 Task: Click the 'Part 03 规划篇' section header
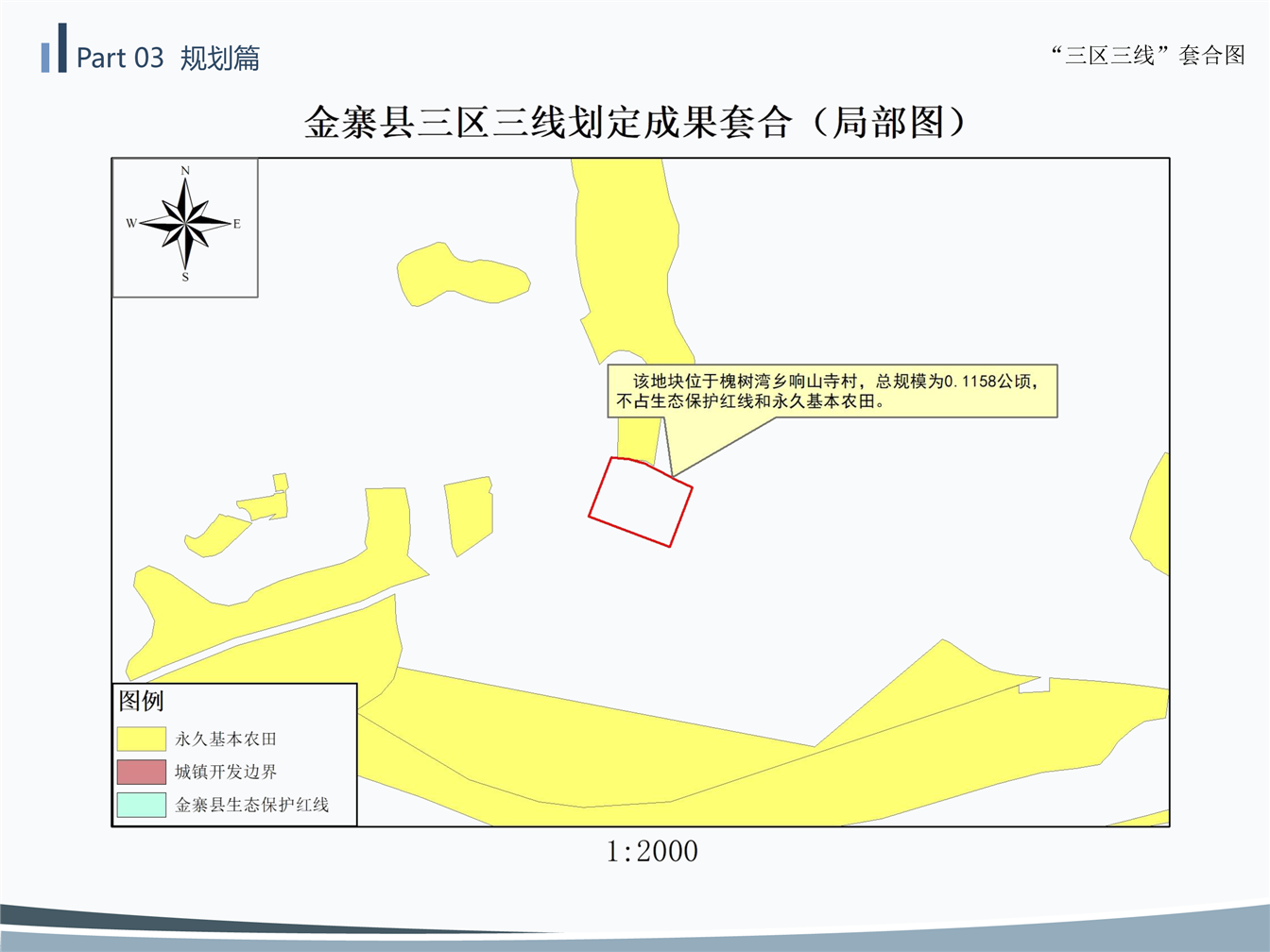tap(168, 58)
